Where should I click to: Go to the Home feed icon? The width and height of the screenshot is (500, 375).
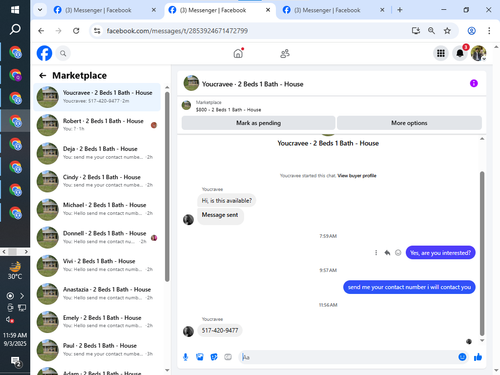(238, 53)
